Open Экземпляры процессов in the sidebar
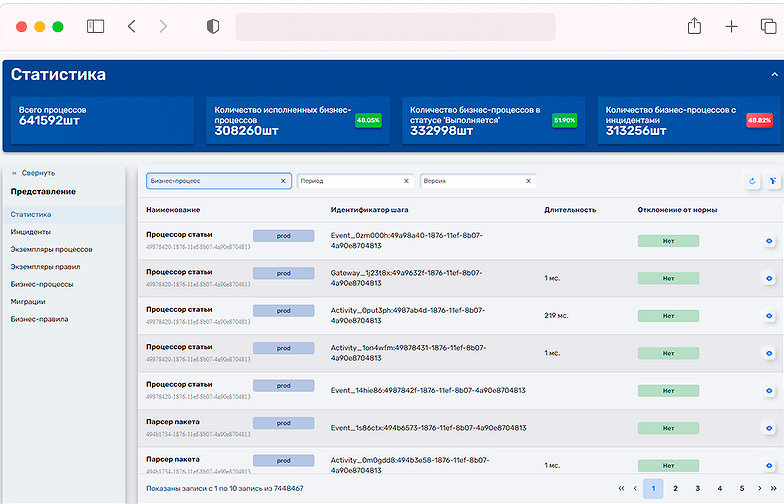 pos(52,250)
